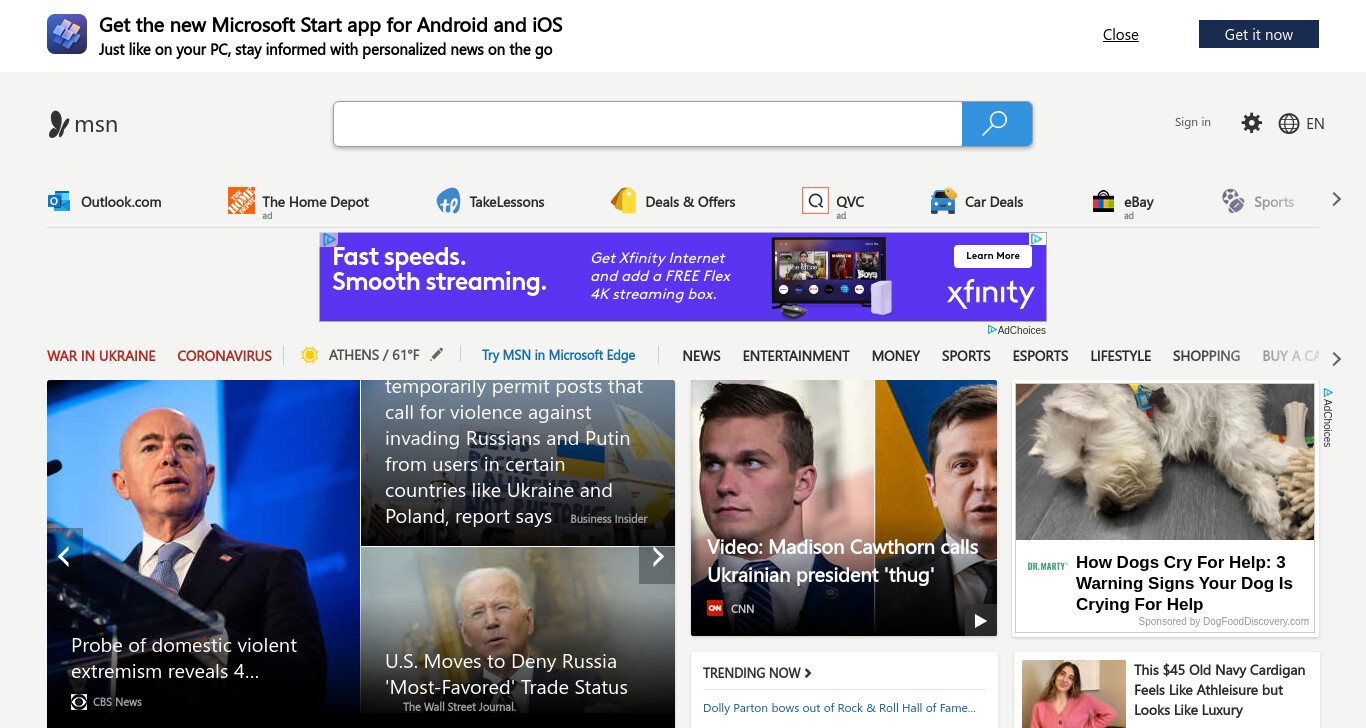Click The Home Depot logo icon

click(241, 201)
